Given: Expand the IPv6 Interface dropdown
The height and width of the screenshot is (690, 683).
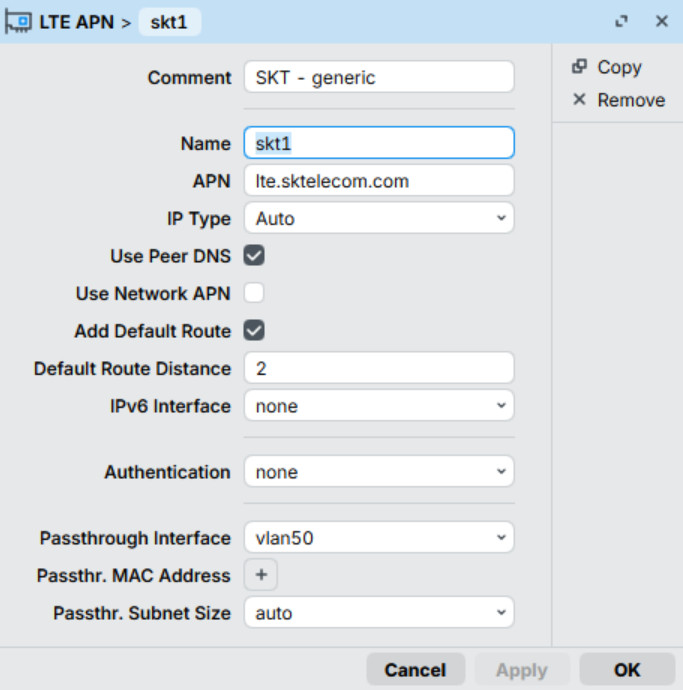Looking at the screenshot, I should coord(379,406).
